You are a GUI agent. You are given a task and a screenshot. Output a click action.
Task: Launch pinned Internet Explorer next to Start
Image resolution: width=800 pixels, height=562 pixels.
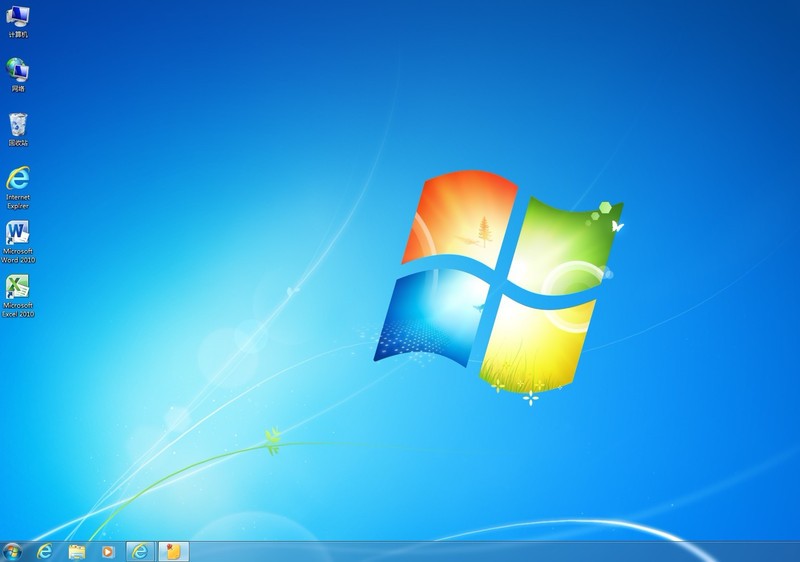click(45, 551)
